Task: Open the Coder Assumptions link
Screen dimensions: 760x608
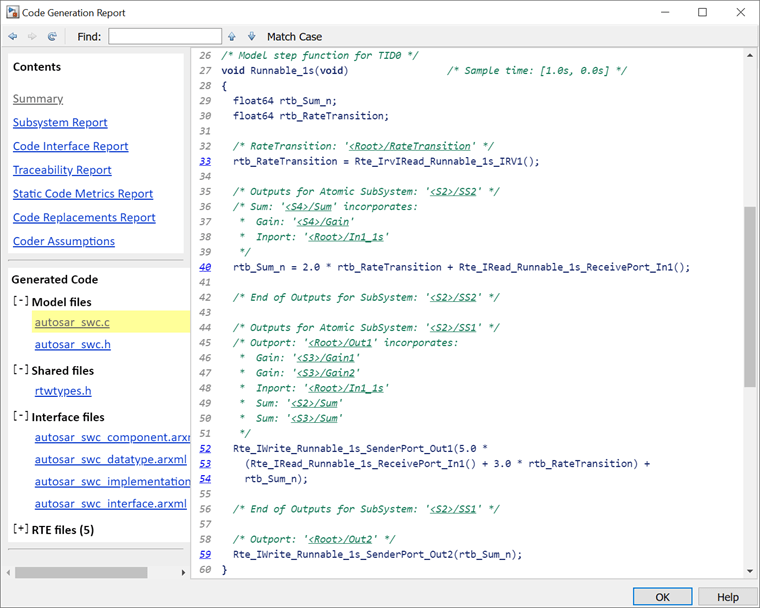Action: pyautogui.click(x=64, y=241)
